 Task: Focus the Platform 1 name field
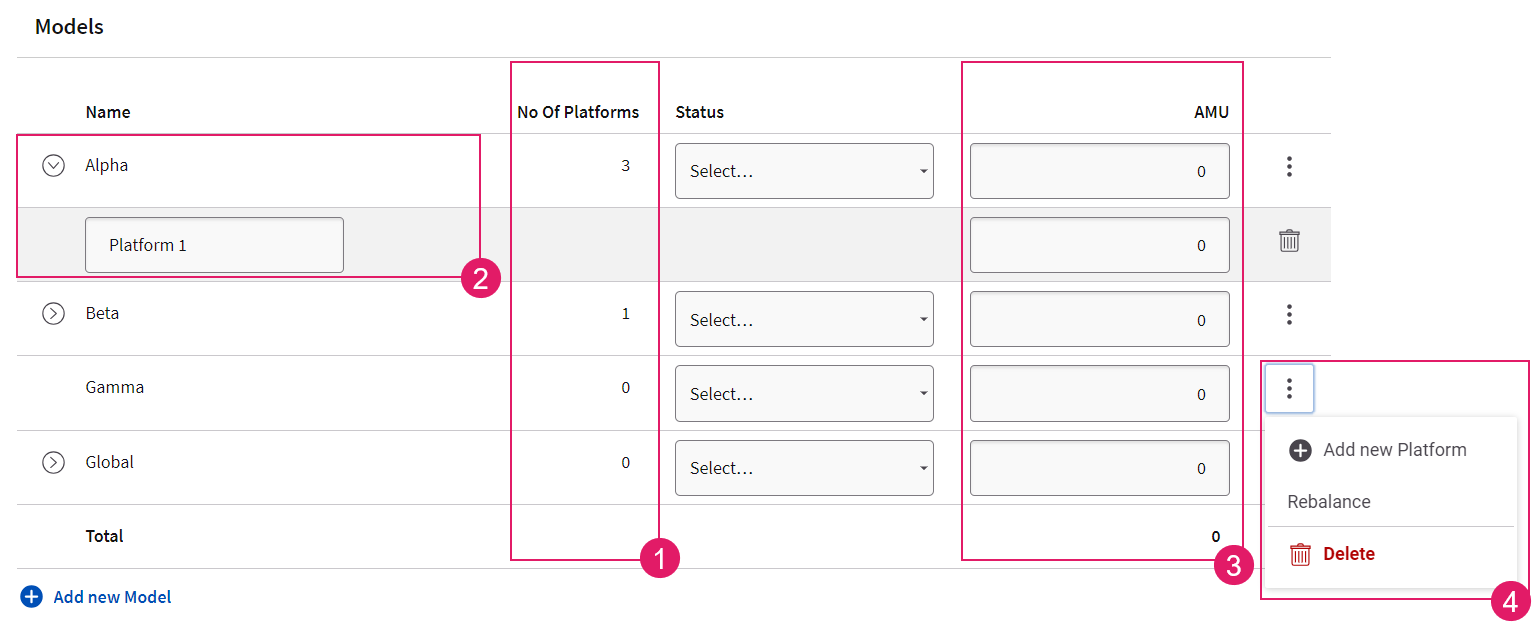[214, 245]
